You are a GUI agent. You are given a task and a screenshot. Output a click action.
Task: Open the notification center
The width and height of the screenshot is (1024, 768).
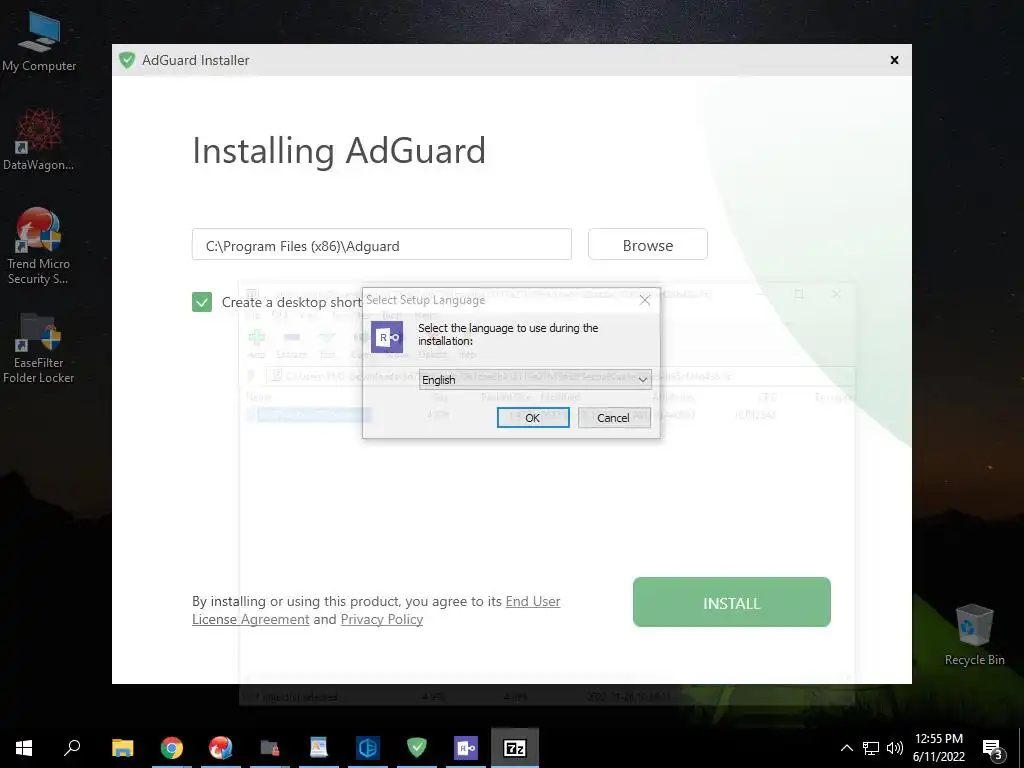(x=993, y=748)
